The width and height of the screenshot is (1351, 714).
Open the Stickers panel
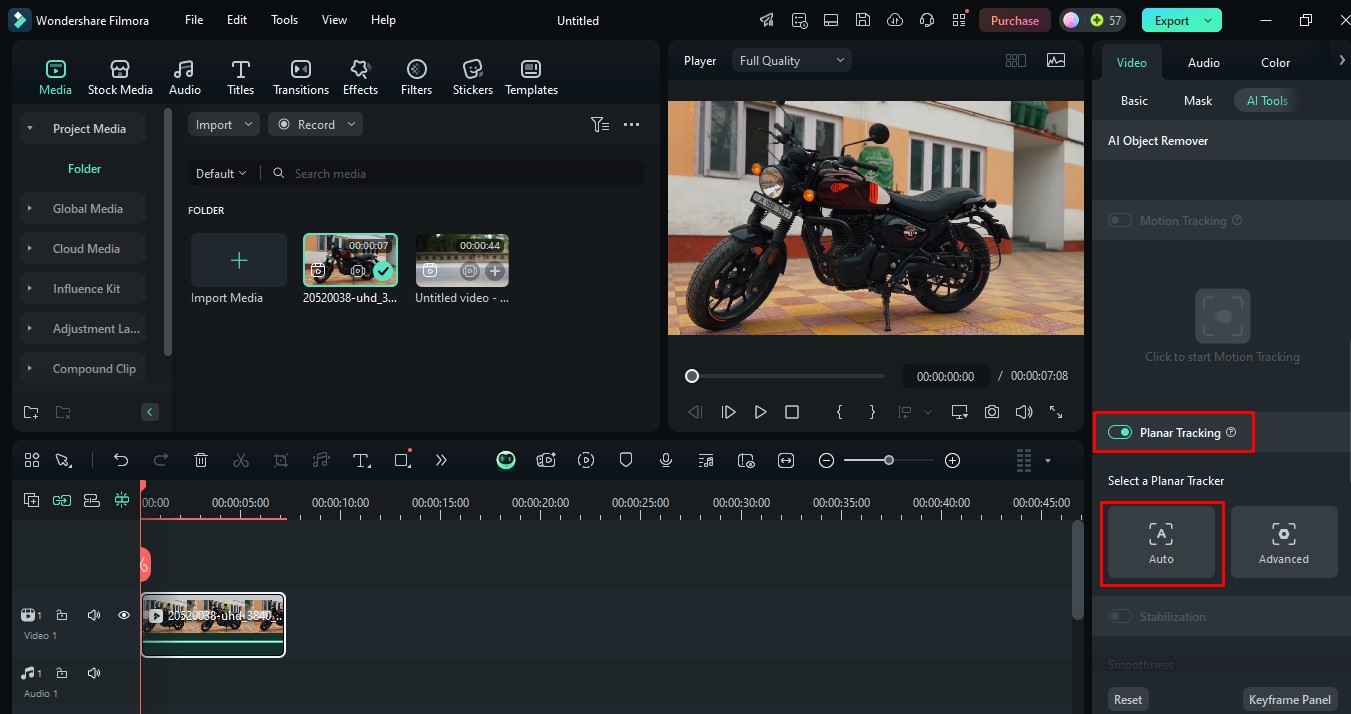[472, 77]
